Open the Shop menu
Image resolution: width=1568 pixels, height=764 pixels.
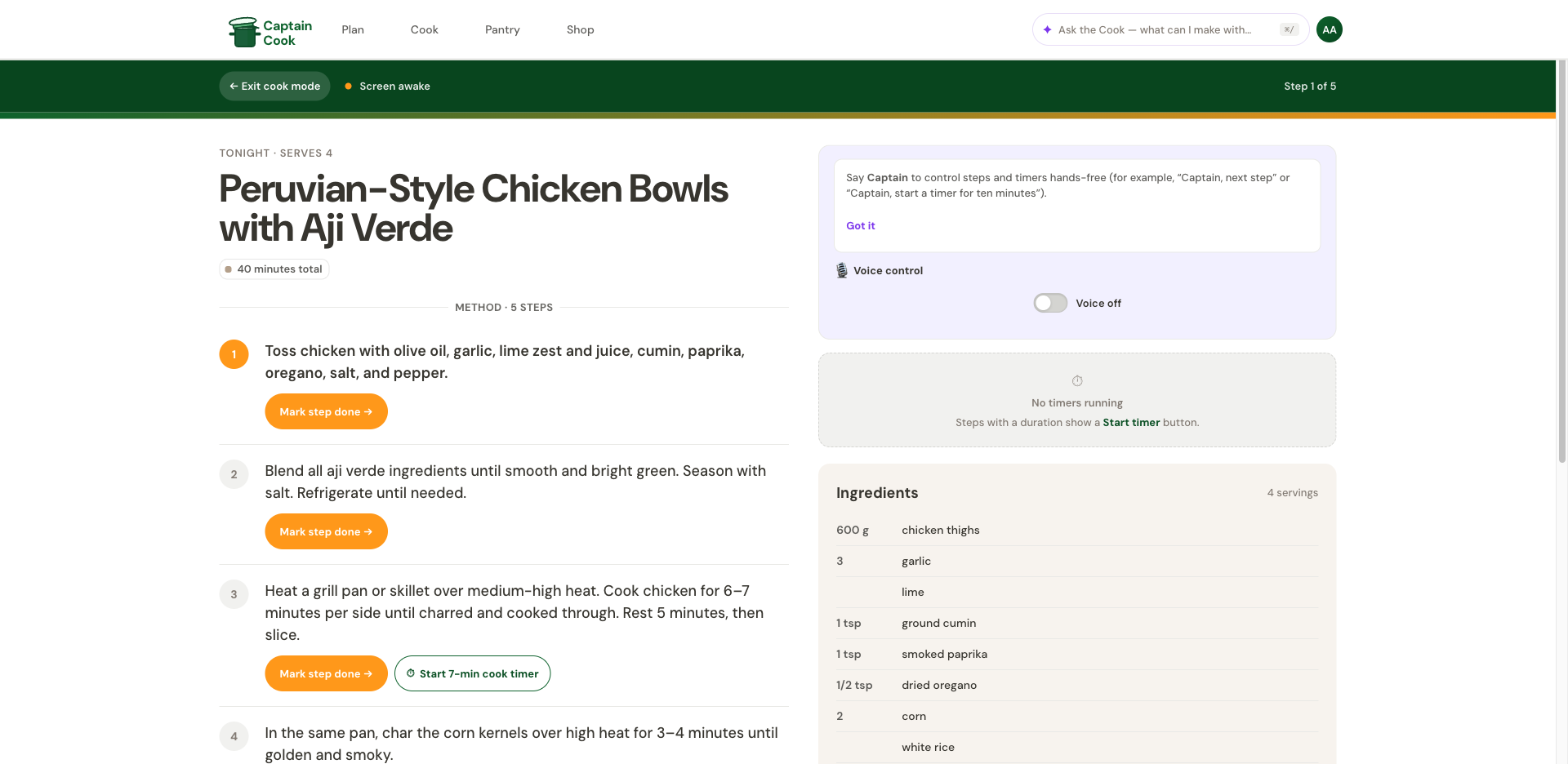pos(580,29)
